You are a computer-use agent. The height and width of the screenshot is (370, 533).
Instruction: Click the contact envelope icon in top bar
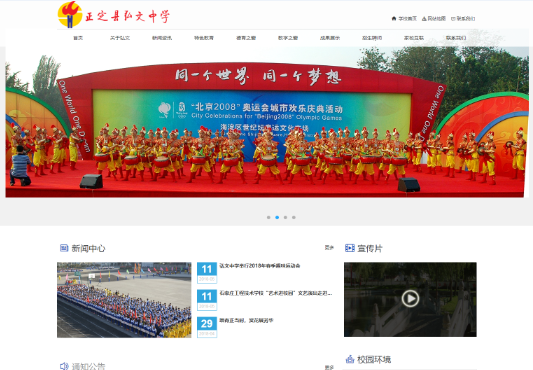coord(453,18)
